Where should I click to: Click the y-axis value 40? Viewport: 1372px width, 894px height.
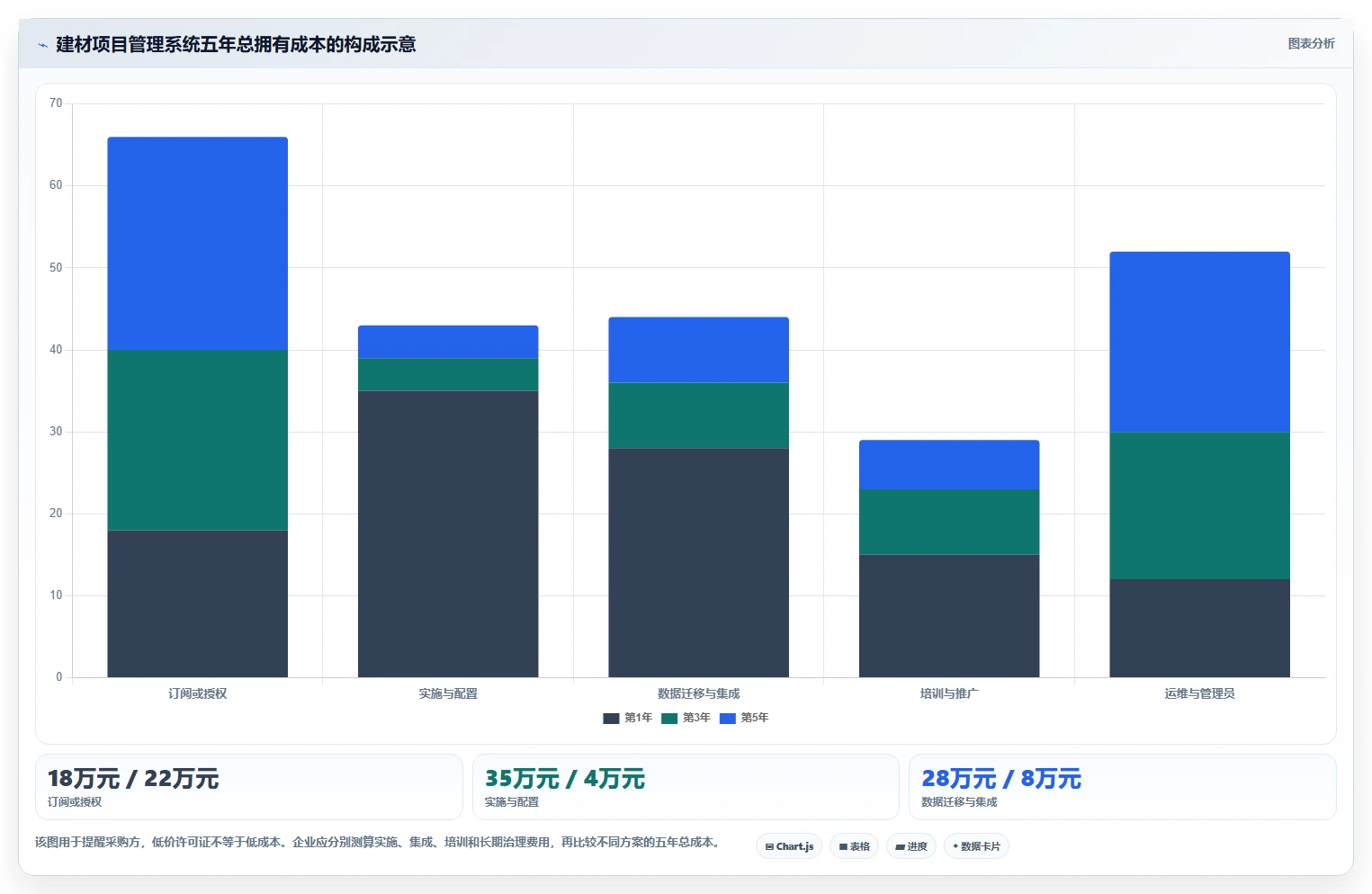click(x=56, y=350)
